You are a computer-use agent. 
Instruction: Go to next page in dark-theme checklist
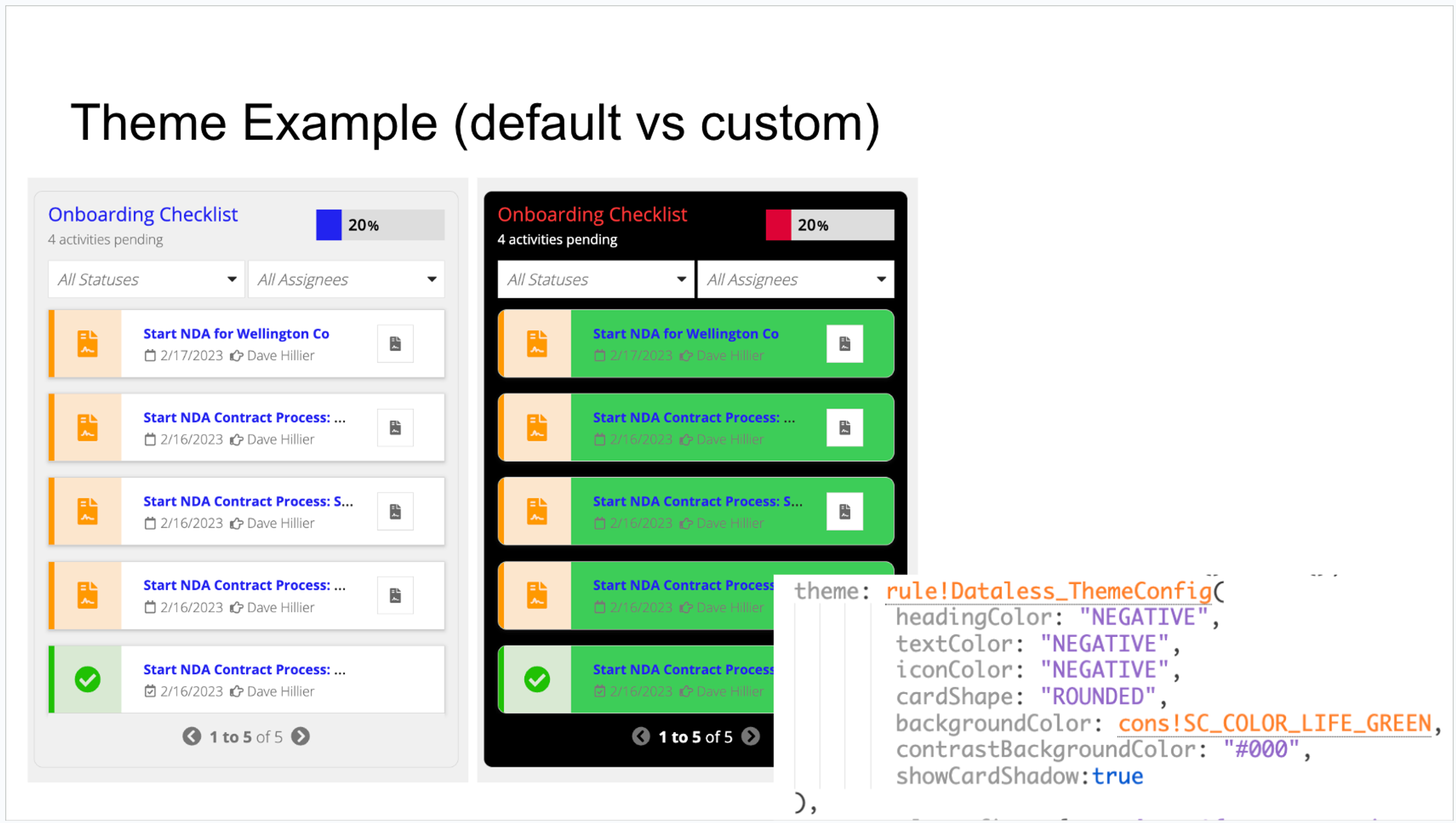[751, 737]
